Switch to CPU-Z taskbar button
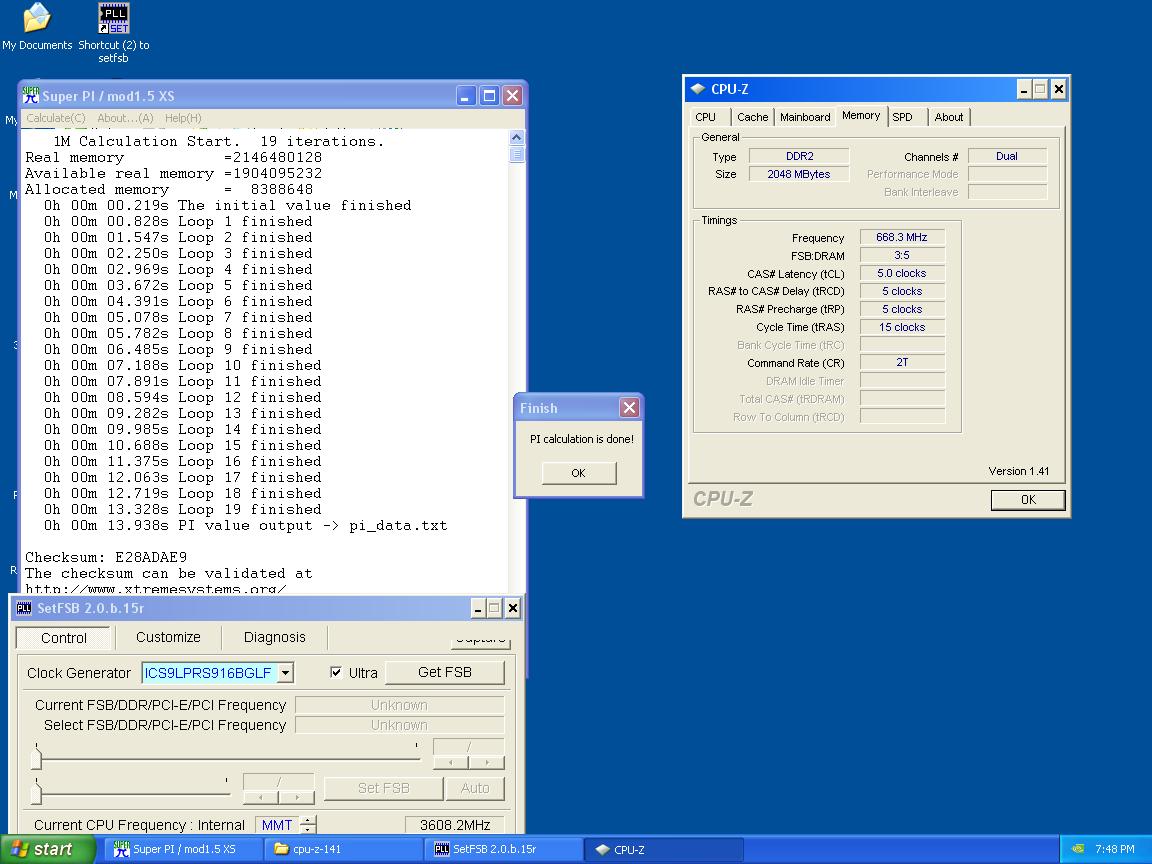1152x864 pixels. coord(664,849)
